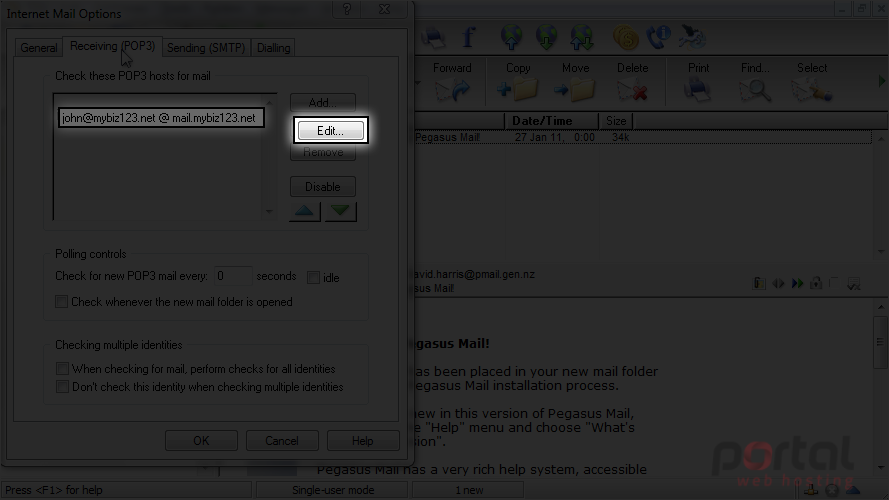
Task: Switch to the Dialling tab
Action: 273,48
